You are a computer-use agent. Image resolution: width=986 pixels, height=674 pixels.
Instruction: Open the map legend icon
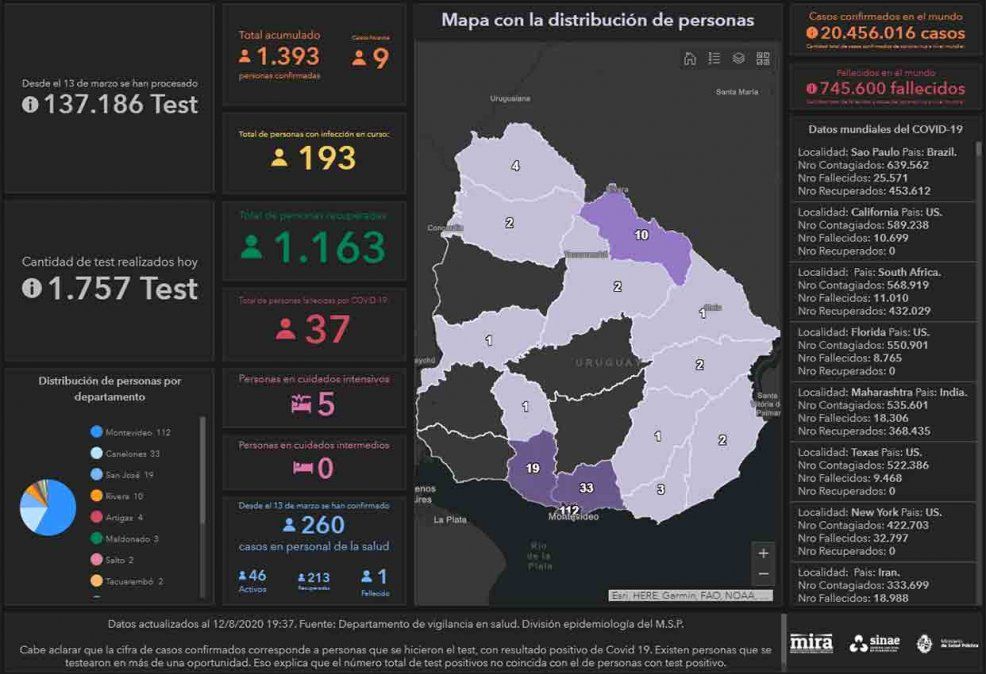click(714, 59)
